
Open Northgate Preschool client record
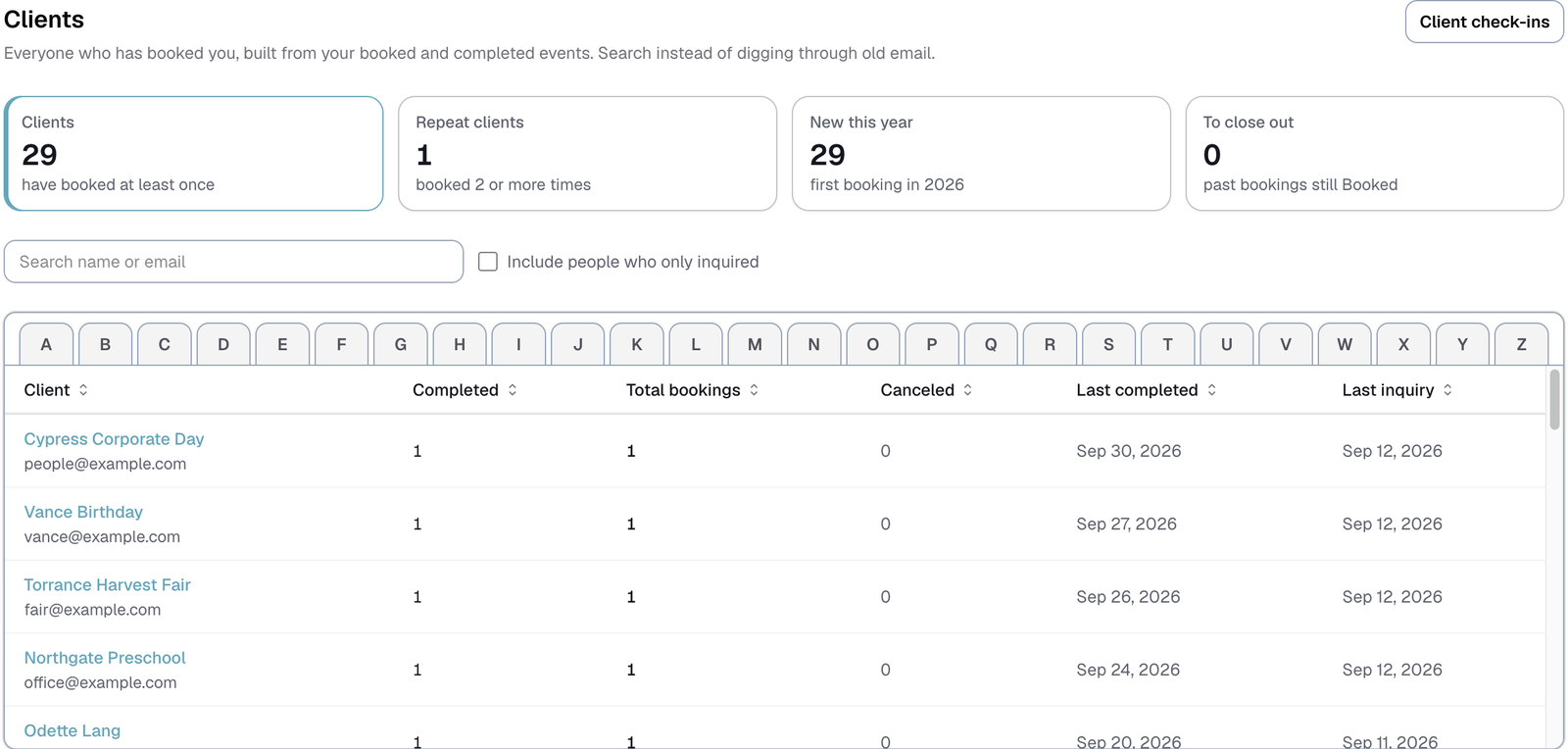105,658
